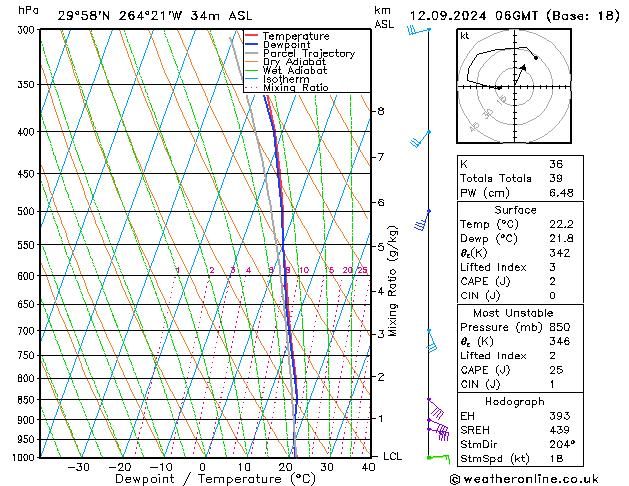Click the Surface CAPE value 2

click(x=552, y=281)
